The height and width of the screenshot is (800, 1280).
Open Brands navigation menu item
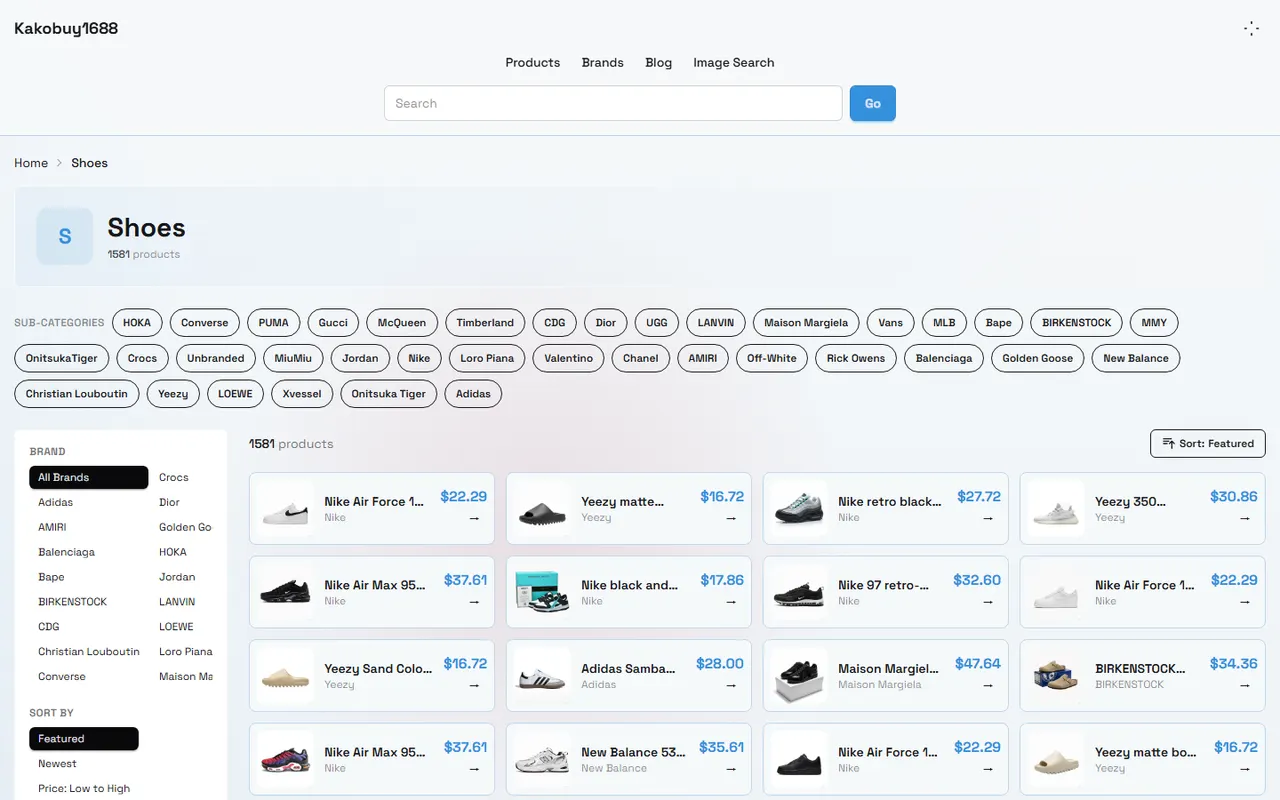[603, 62]
